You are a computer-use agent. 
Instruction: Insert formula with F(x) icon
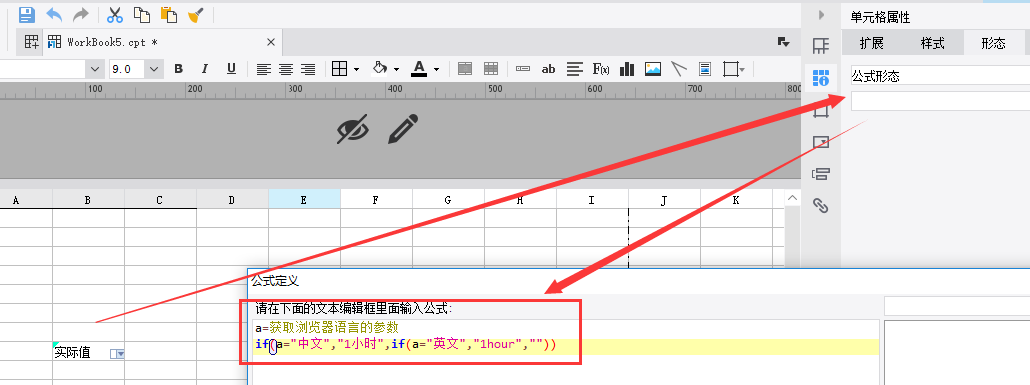(x=600, y=69)
